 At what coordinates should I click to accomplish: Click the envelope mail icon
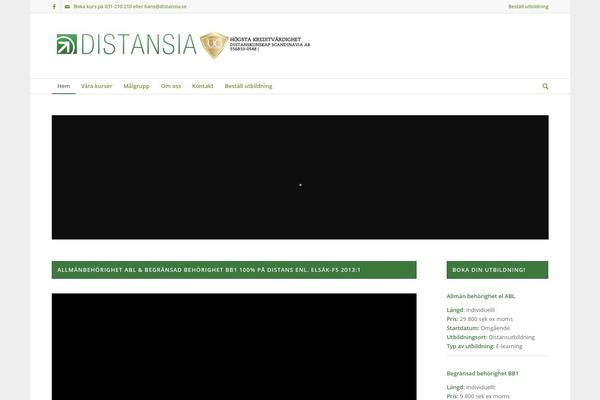click(x=67, y=7)
